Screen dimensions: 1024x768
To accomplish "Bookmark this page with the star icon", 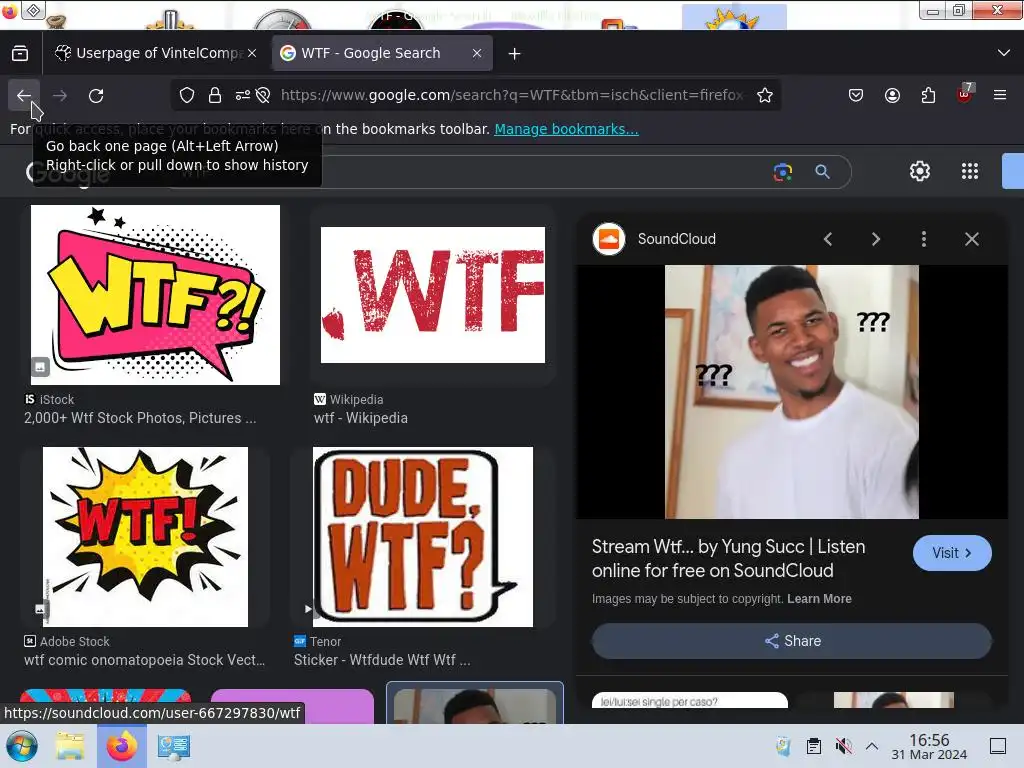I will click(x=765, y=95).
